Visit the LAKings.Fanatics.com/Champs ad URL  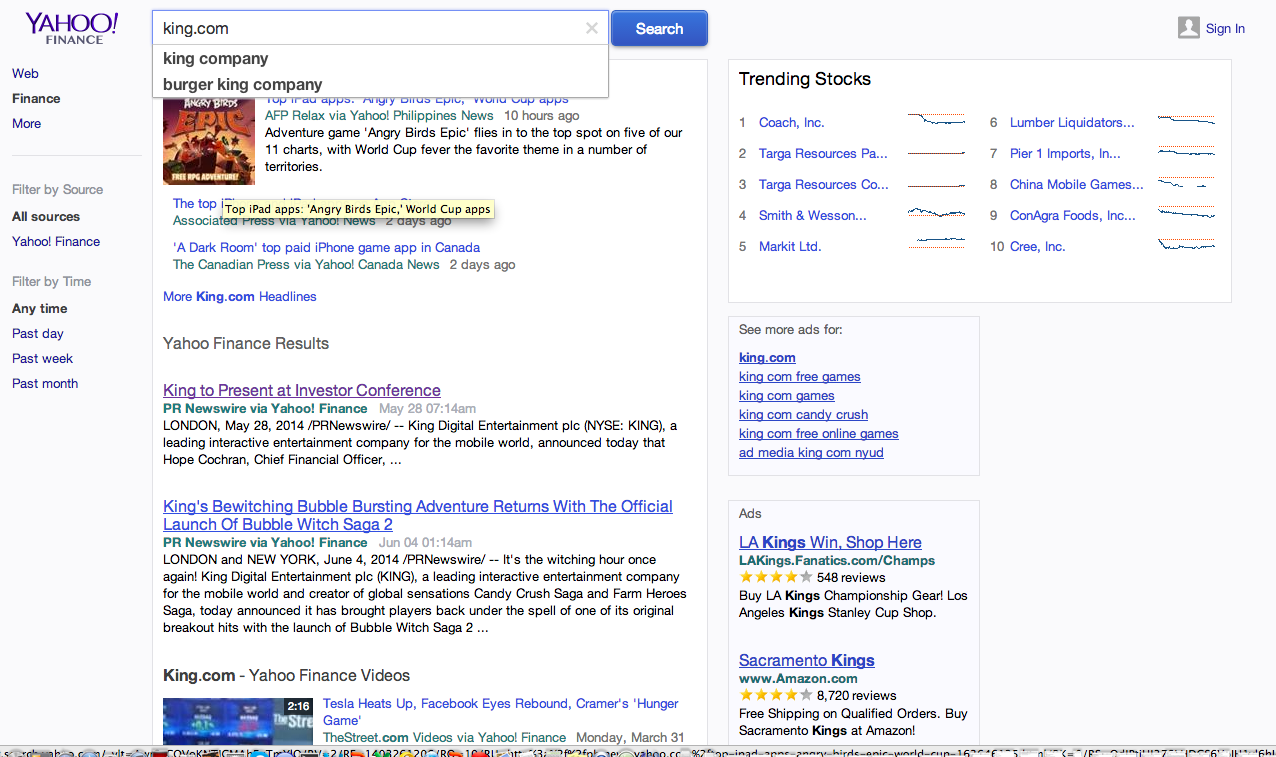[x=837, y=560]
